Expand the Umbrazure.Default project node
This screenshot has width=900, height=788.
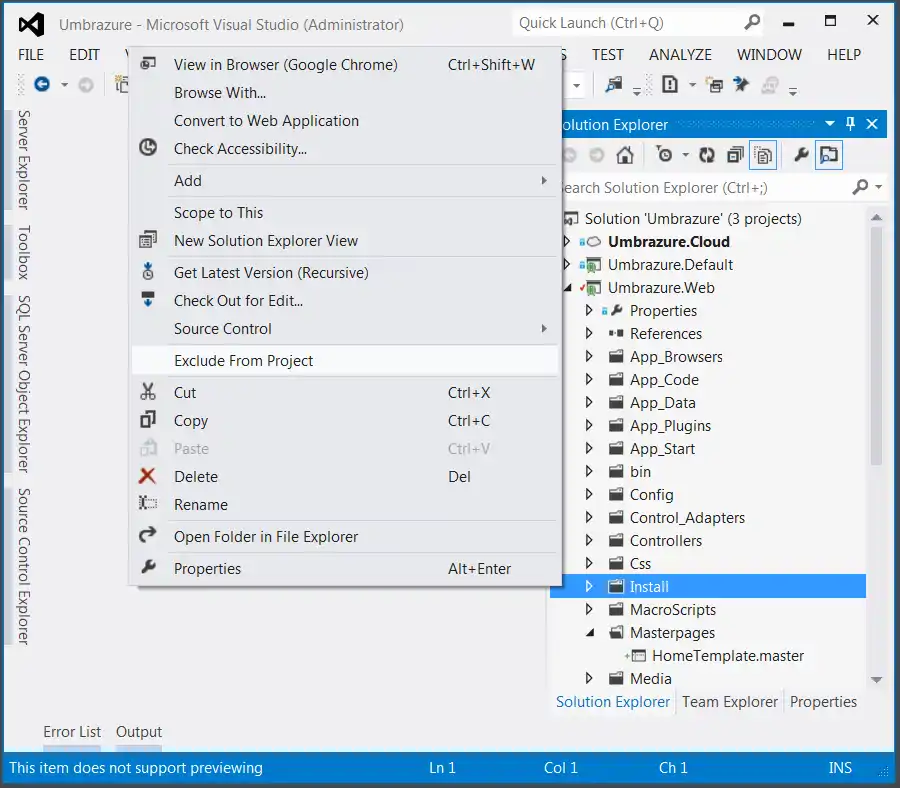[x=567, y=265]
